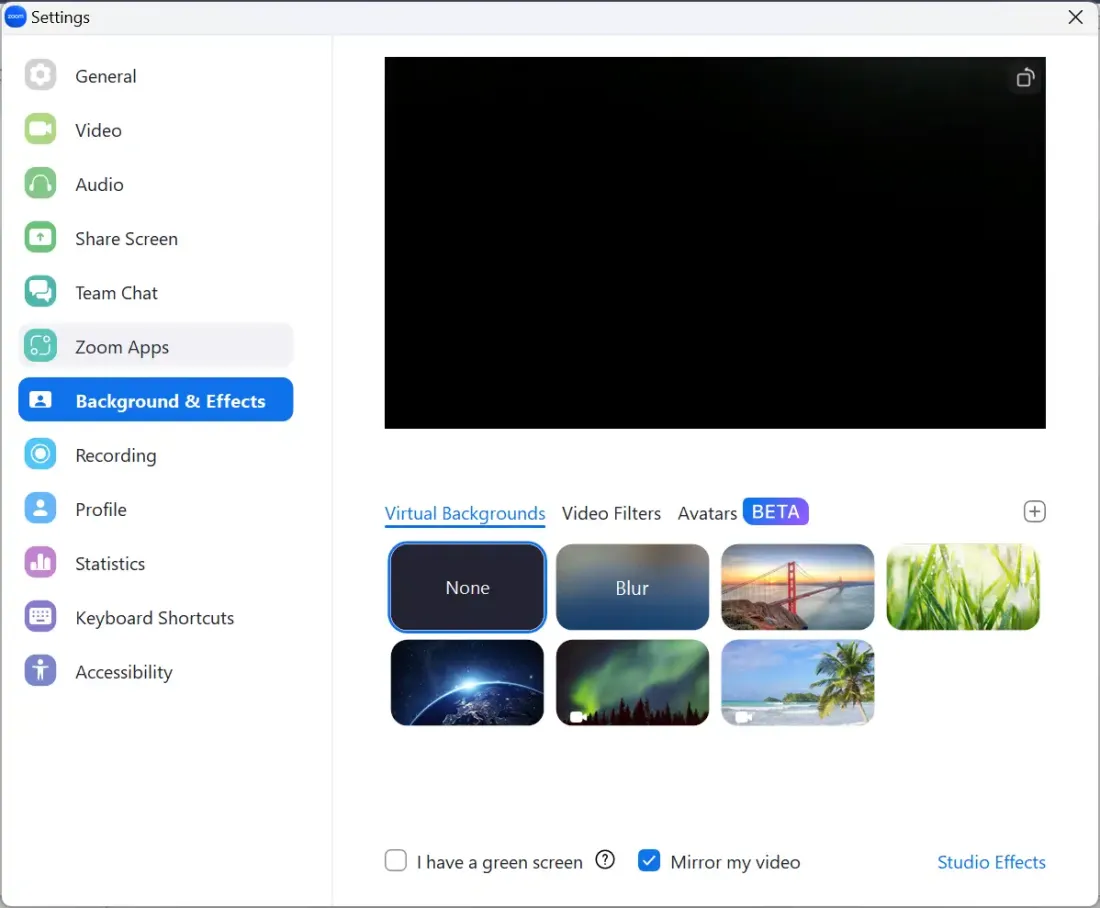The image size is (1100, 908).
Task: Open Audio settings via the headphones icon
Action: pyautogui.click(x=40, y=184)
